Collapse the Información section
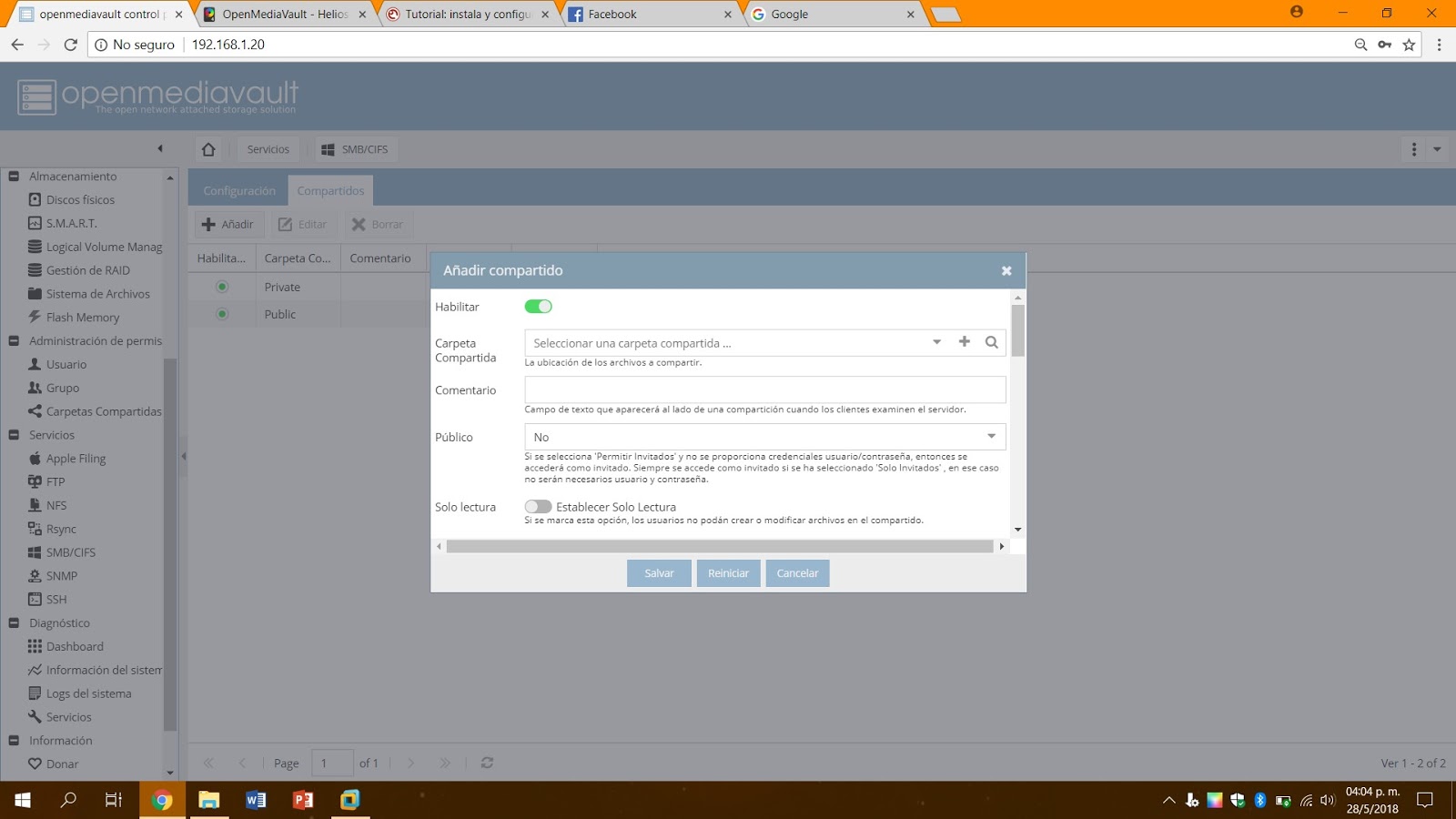The width and height of the screenshot is (1456, 819). [14, 741]
